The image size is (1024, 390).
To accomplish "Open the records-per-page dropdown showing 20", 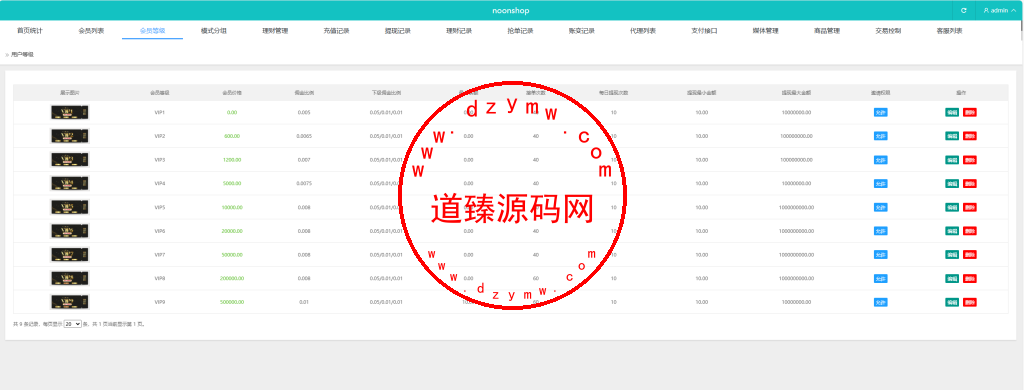I will (x=72, y=323).
